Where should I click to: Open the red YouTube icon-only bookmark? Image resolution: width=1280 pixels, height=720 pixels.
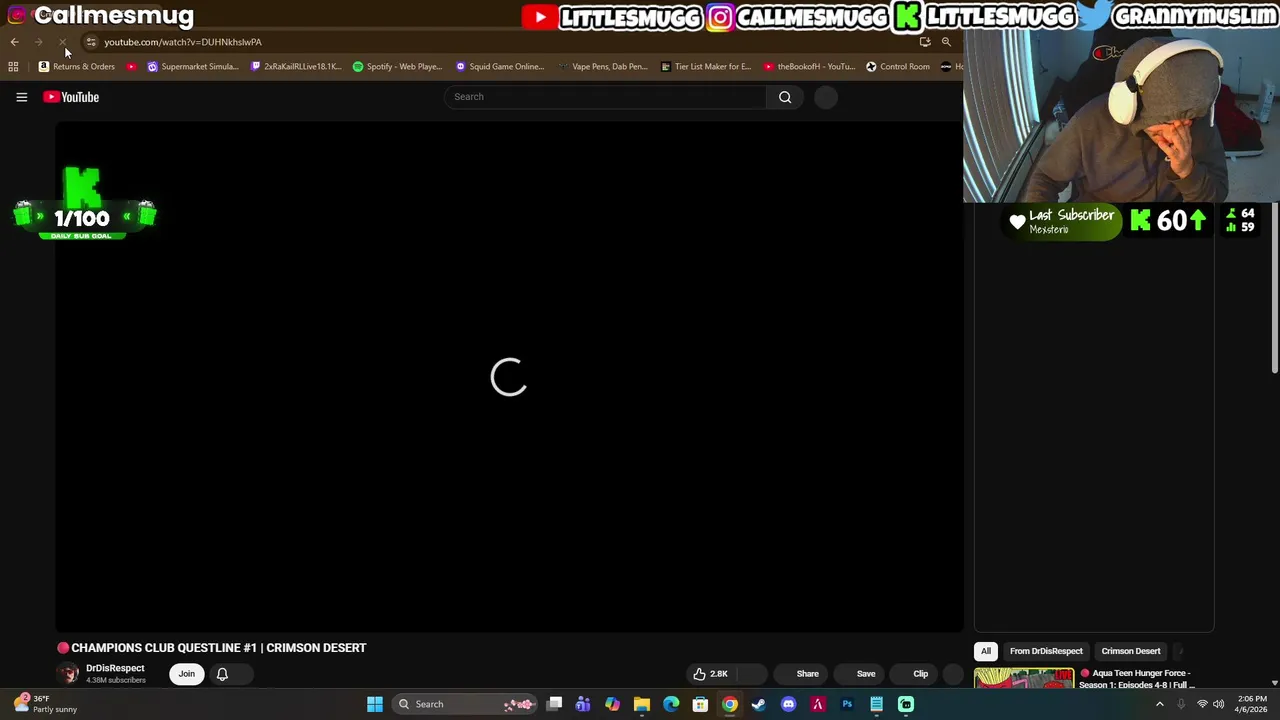131,67
